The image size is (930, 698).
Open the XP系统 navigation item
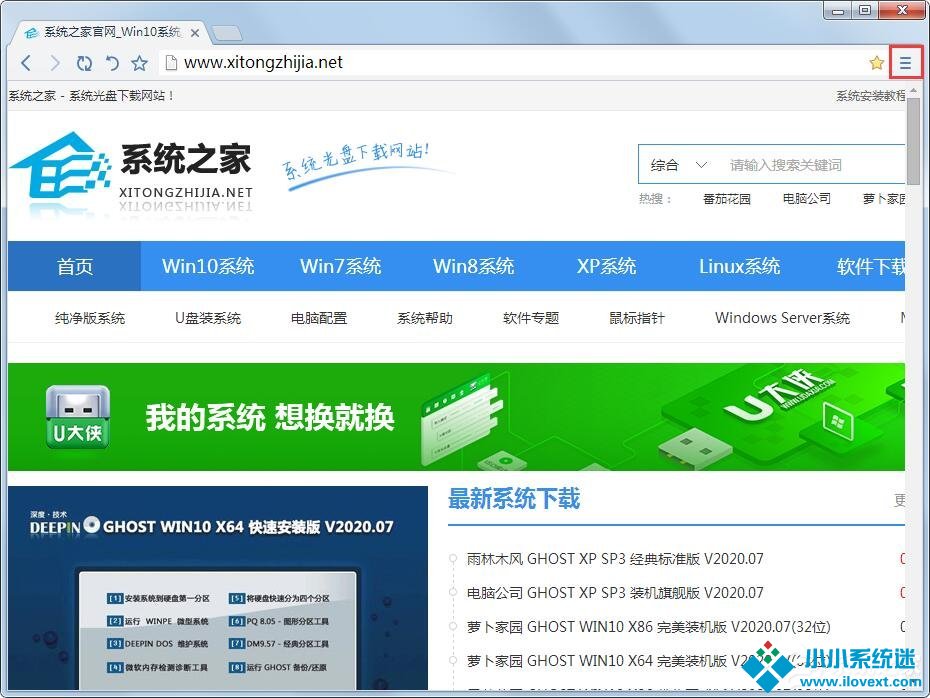606,266
